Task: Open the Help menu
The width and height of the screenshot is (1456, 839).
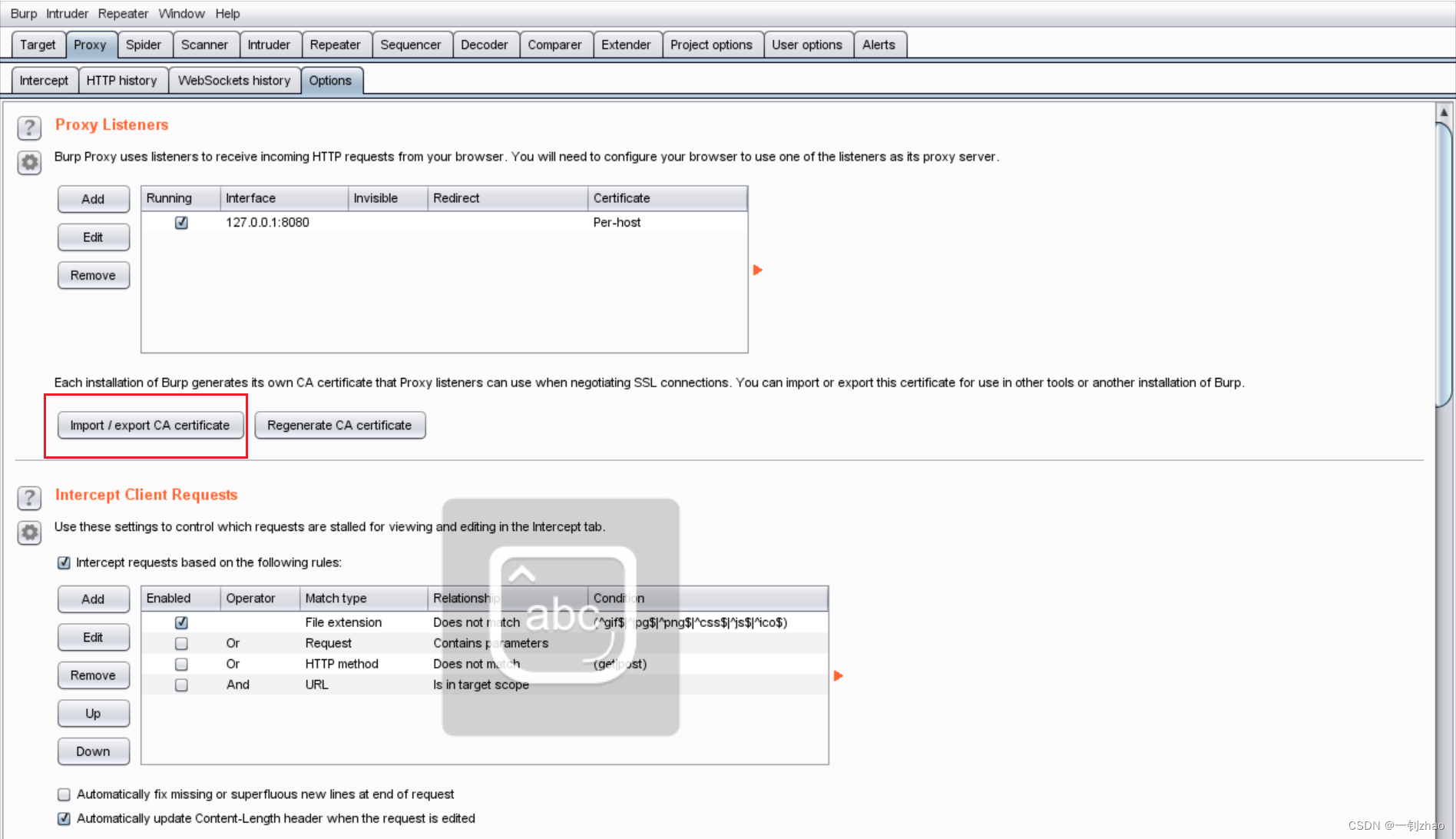Action: pyautogui.click(x=227, y=14)
